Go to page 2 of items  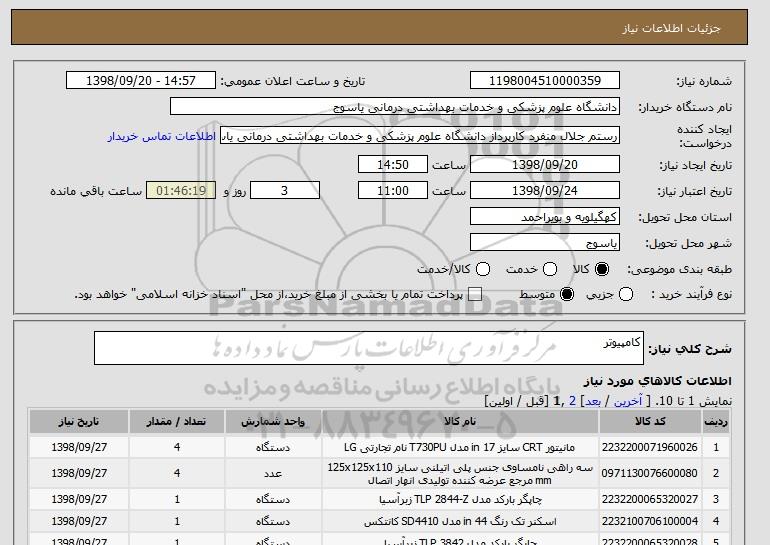572,401
